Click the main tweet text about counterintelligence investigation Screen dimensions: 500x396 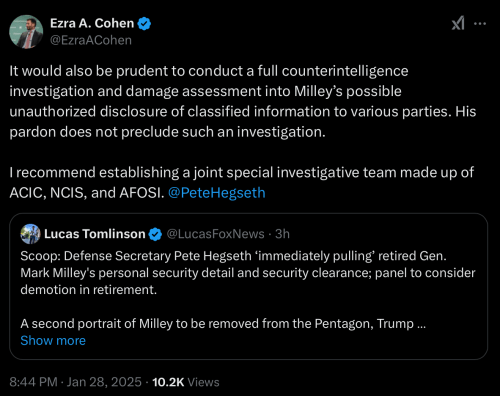tap(243, 101)
